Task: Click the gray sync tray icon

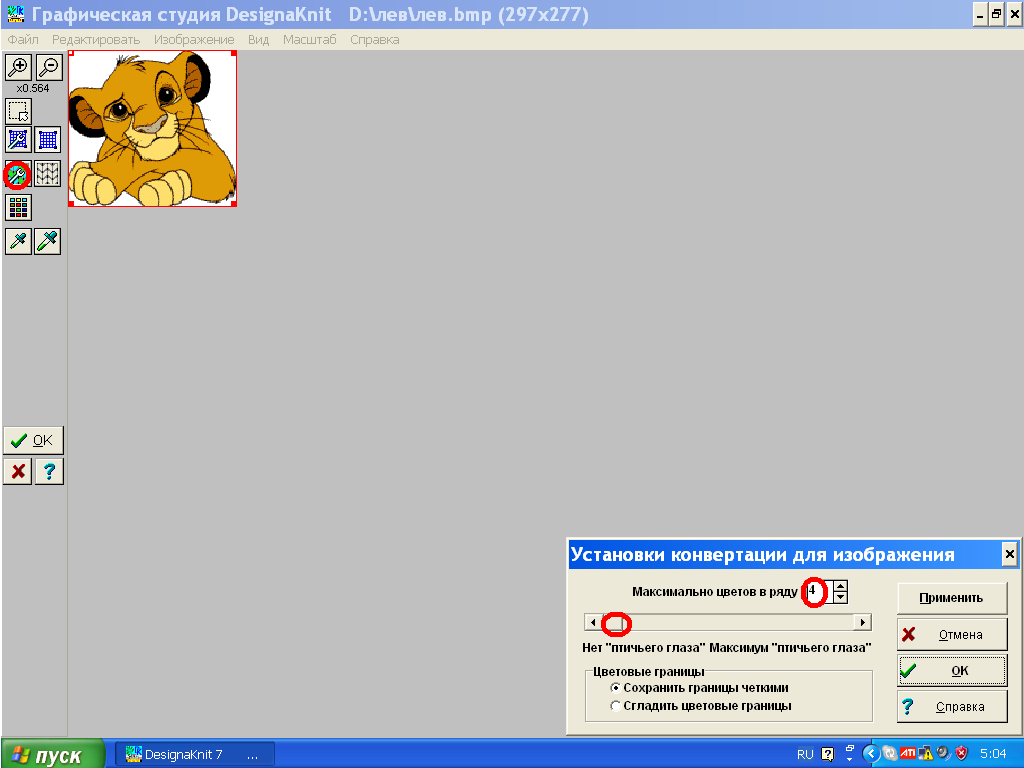Action: (x=889, y=754)
